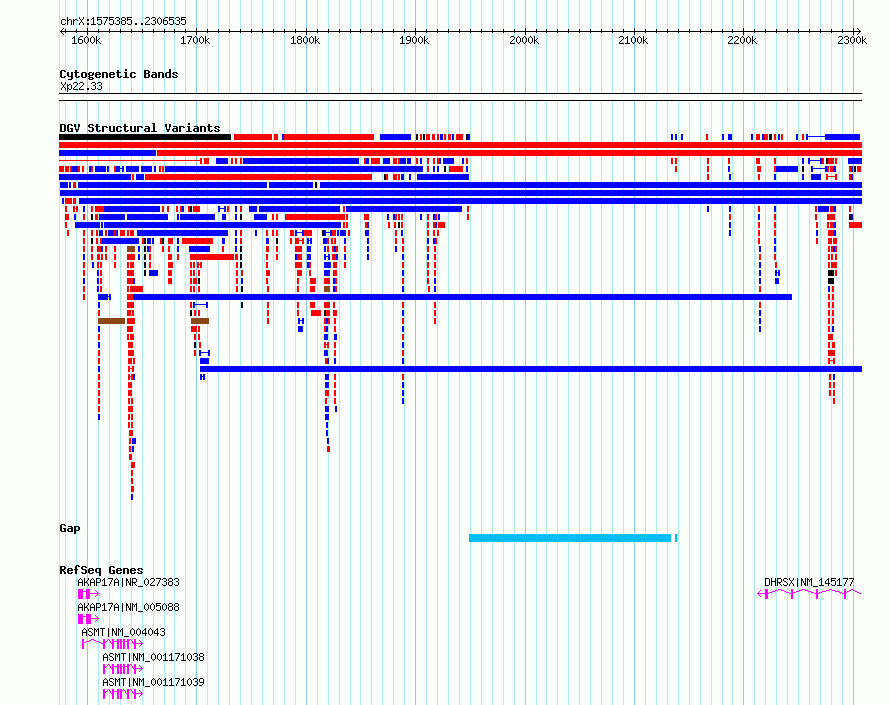Click the gene glyph under AKAP17A|NM_005088
The width and height of the screenshot is (890, 705).
click(88, 619)
